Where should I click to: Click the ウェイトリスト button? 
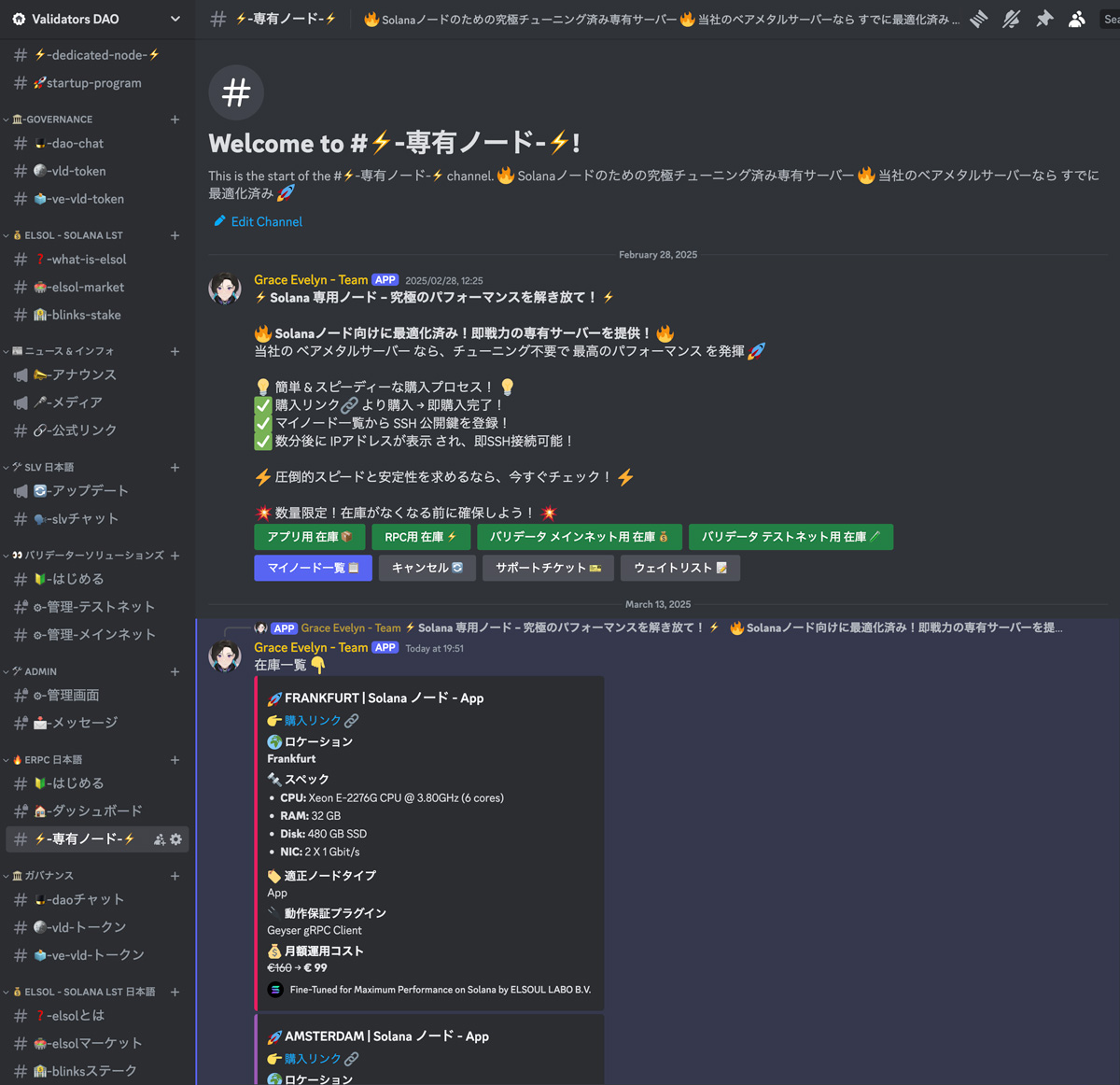click(x=680, y=568)
